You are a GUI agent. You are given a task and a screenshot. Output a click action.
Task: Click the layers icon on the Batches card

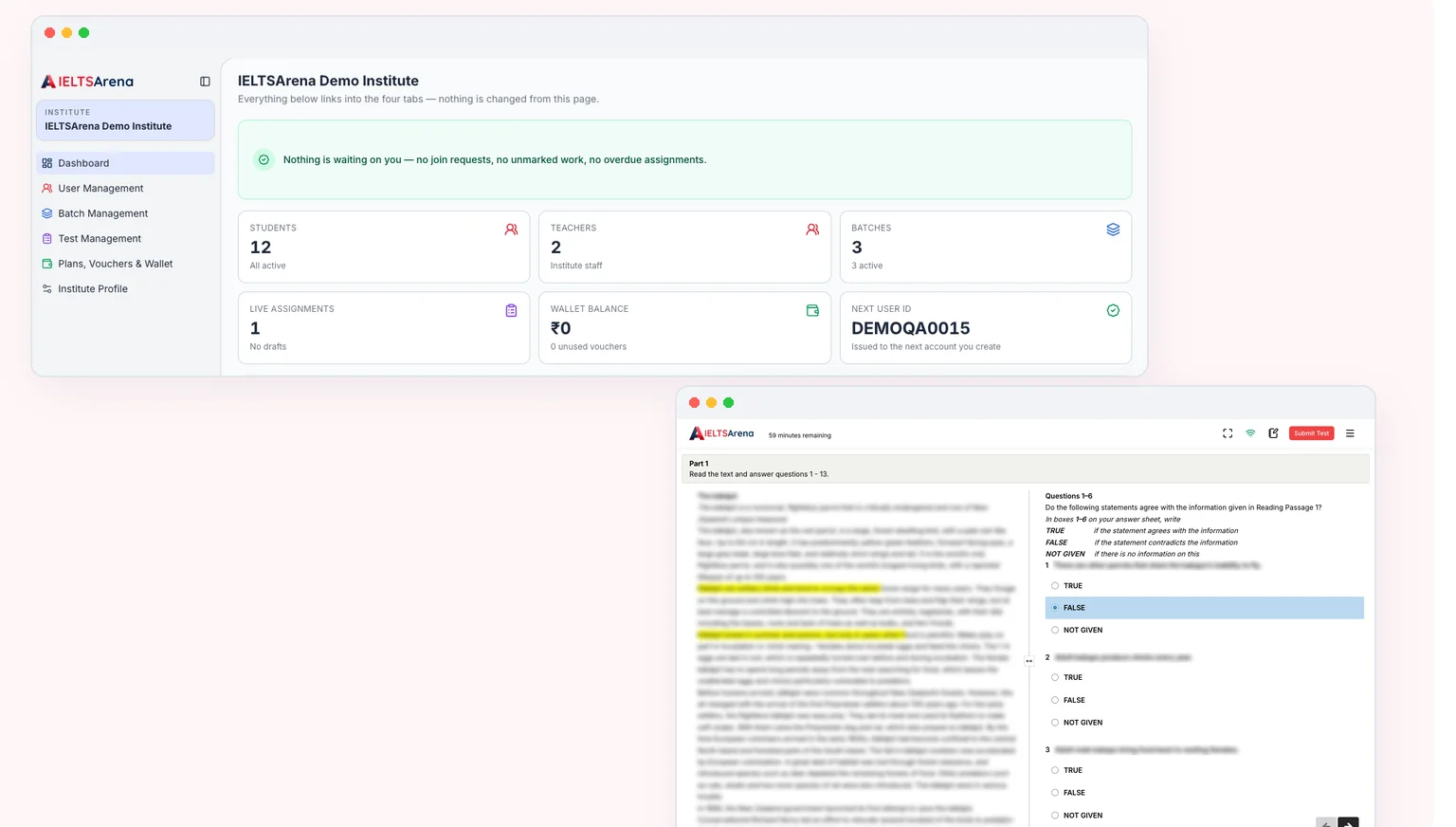coord(1113,230)
